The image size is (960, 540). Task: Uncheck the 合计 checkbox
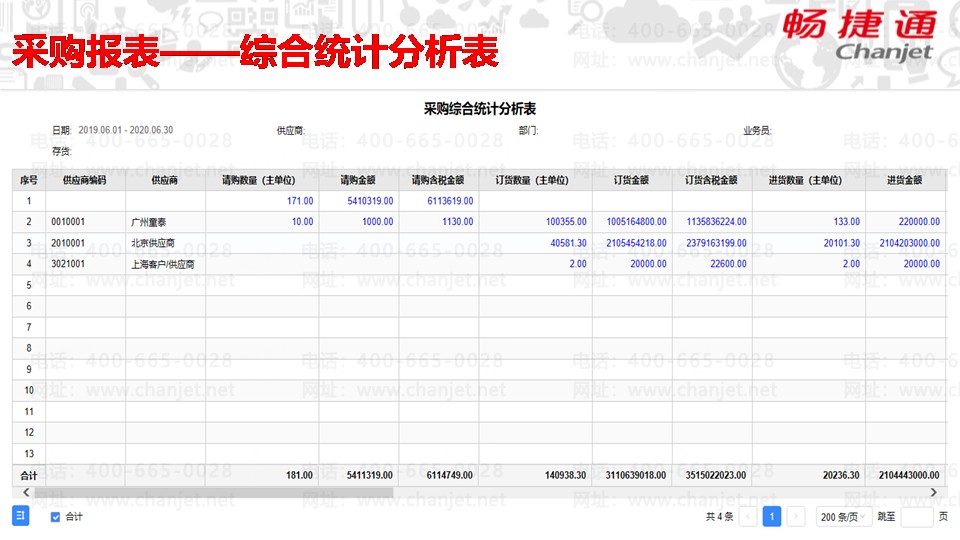tap(56, 517)
